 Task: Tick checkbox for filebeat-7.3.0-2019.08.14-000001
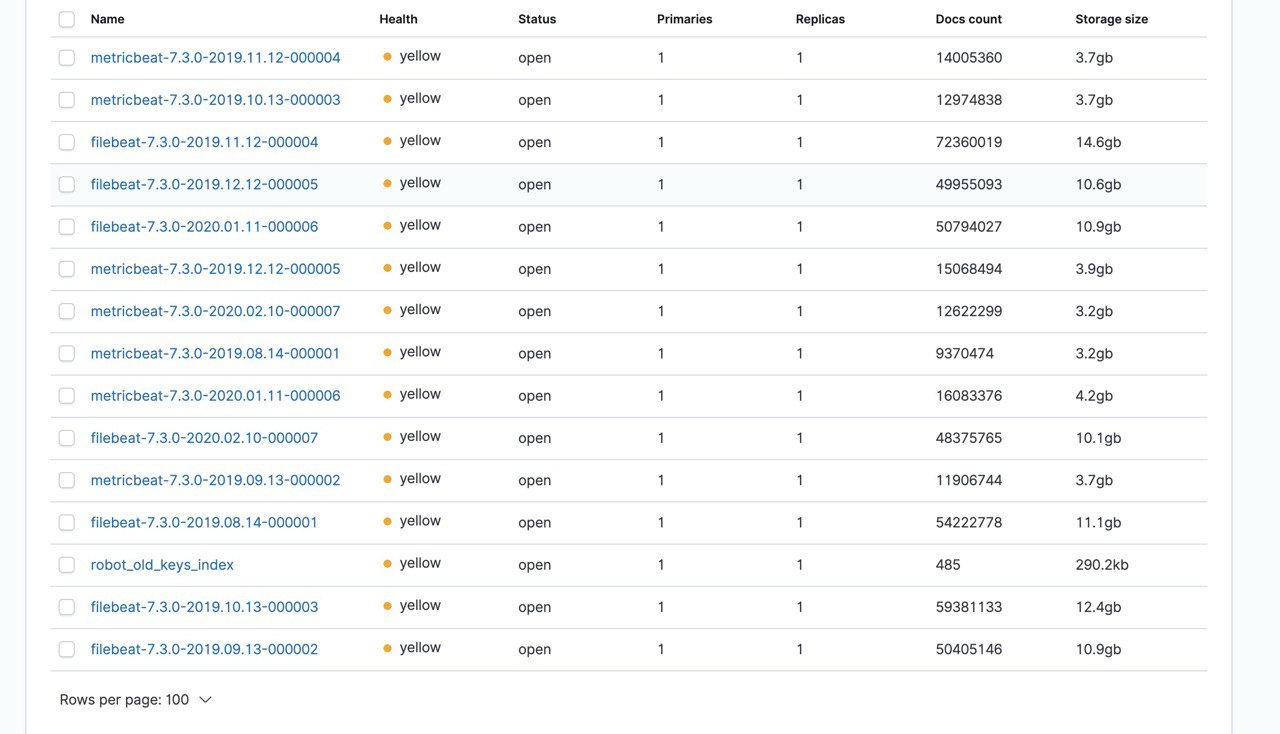coord(67,522)
